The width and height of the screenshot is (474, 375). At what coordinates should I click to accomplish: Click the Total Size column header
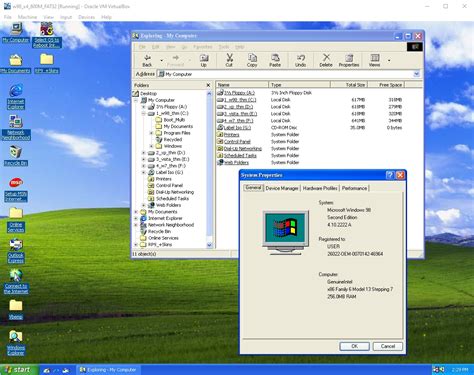pos(349,85)
